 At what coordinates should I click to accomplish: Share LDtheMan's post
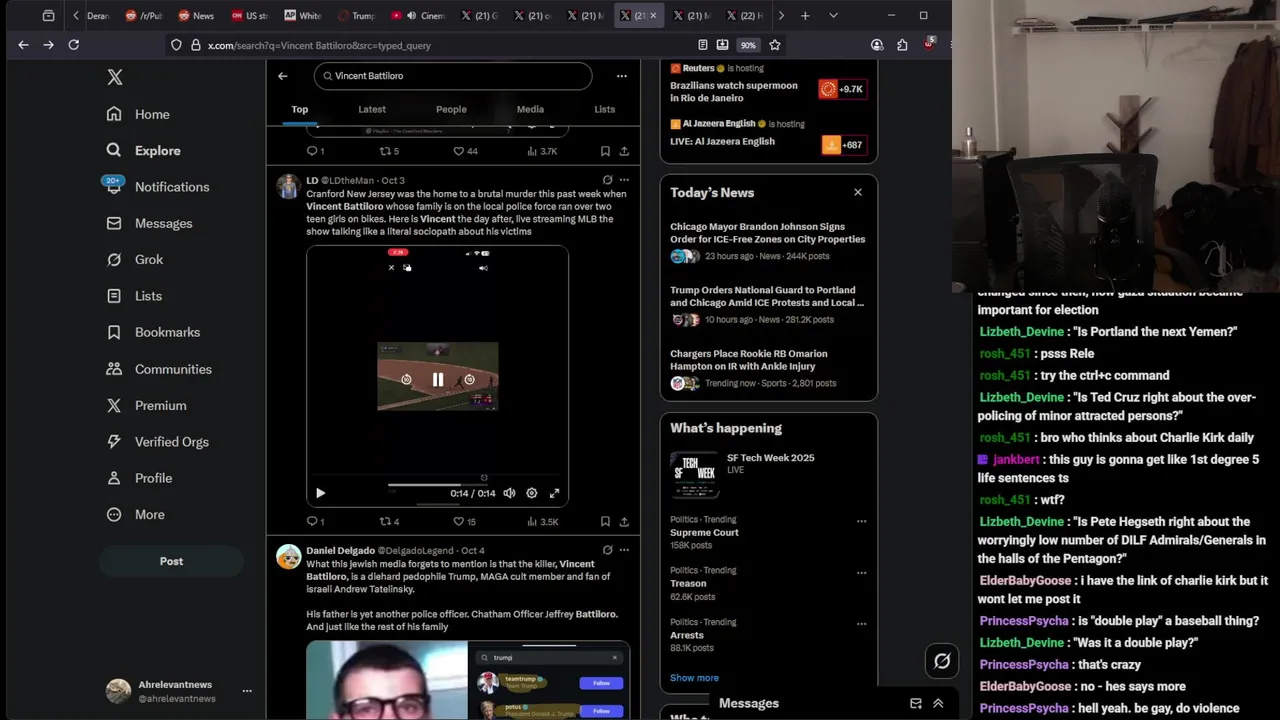624,521
